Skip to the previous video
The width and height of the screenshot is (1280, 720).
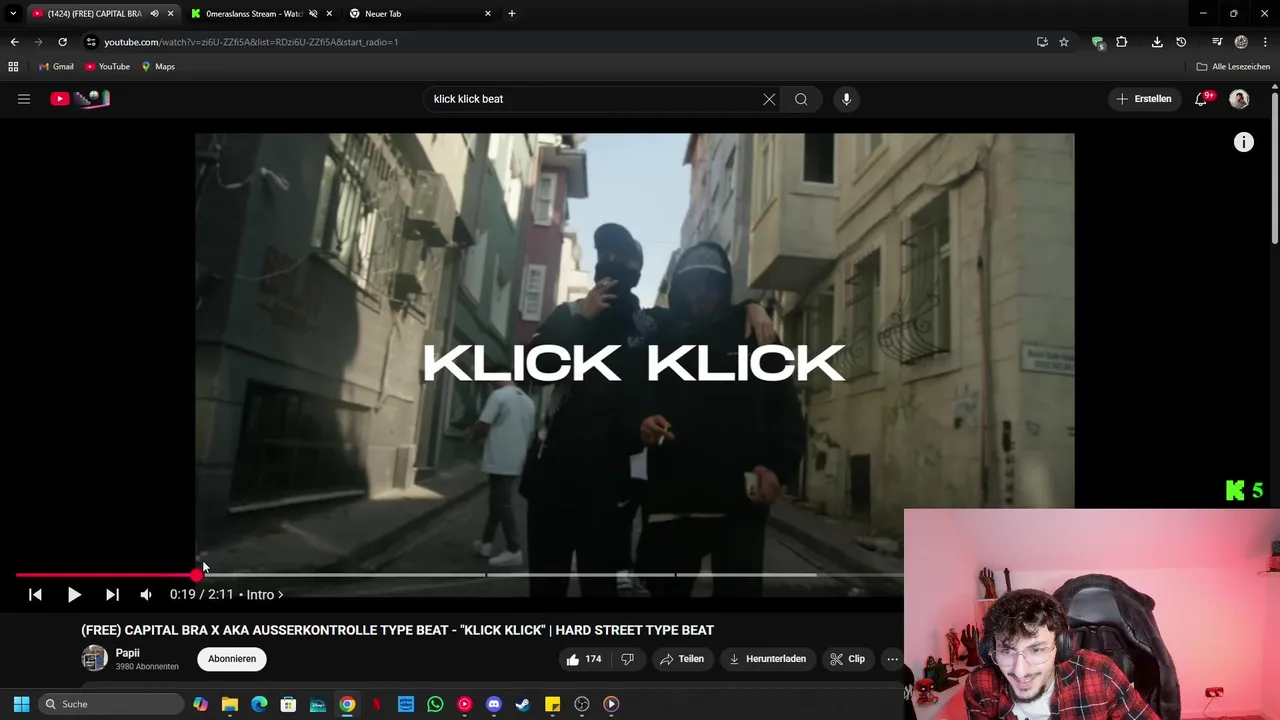click(x=35, y=594)
